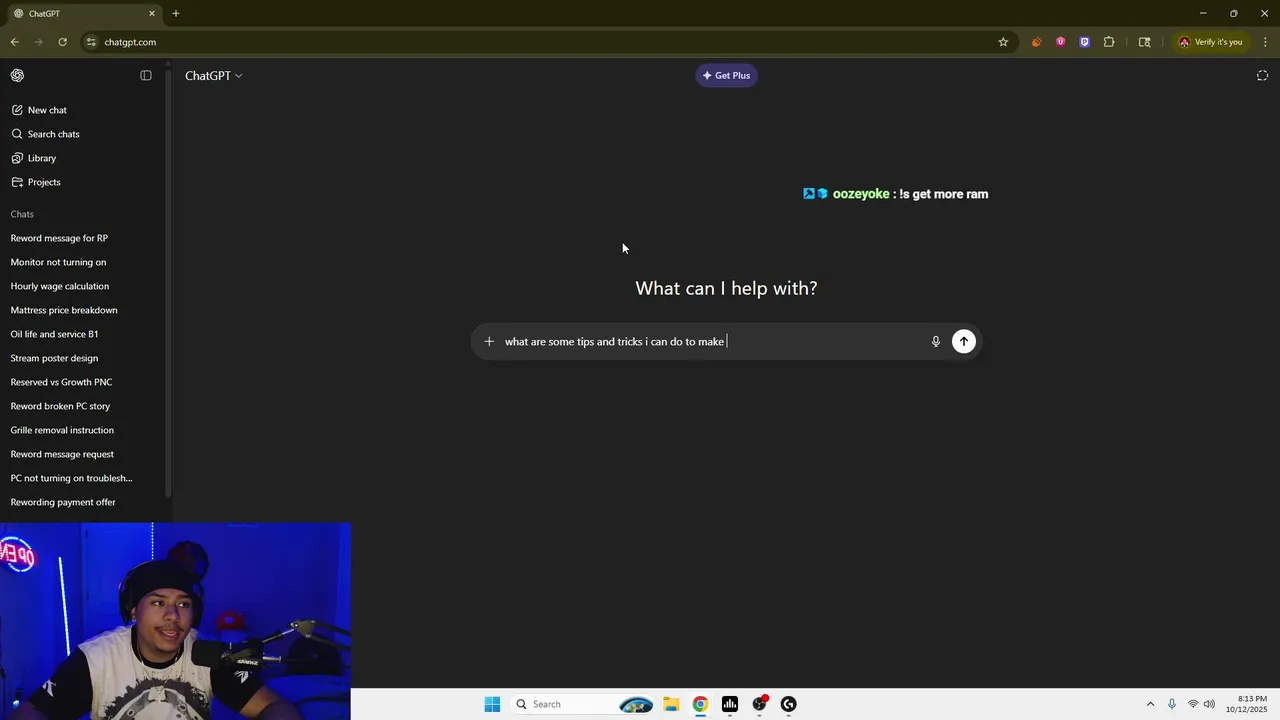The image size is (1280, 720).
Task: Bookmark this page with the star icon
Action: tap(1003, 42)
